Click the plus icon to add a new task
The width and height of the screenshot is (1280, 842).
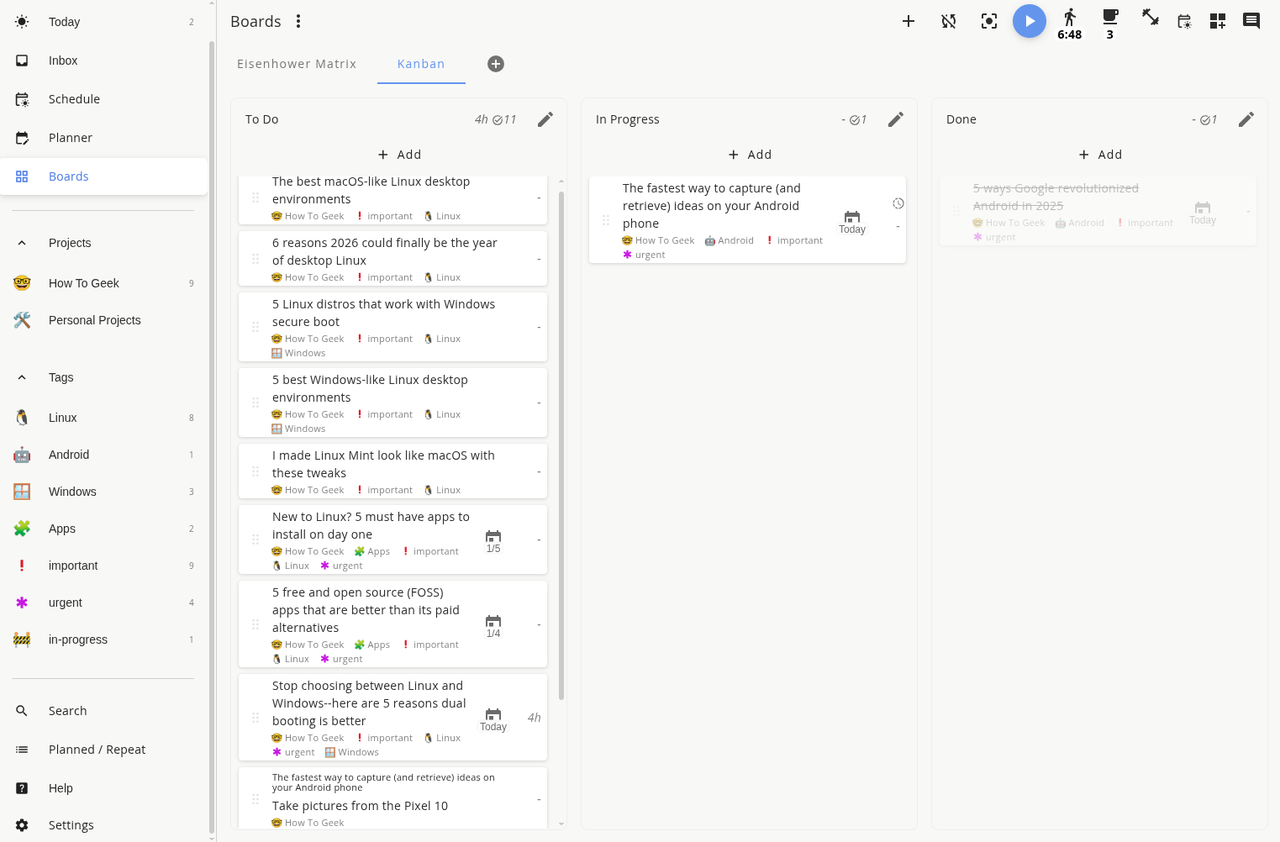[908, 20]
